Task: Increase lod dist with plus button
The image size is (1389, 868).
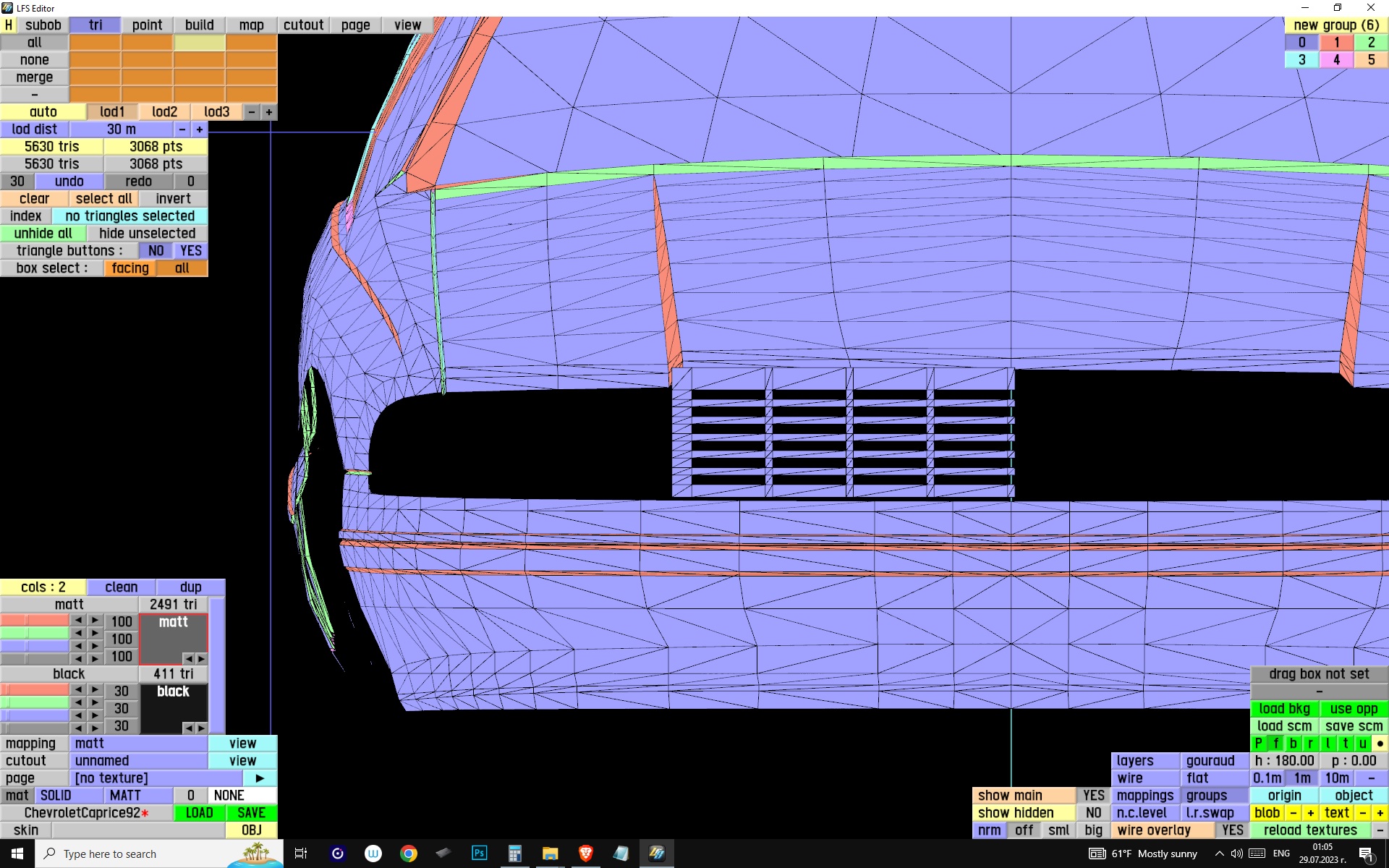Action: [200, 129]
